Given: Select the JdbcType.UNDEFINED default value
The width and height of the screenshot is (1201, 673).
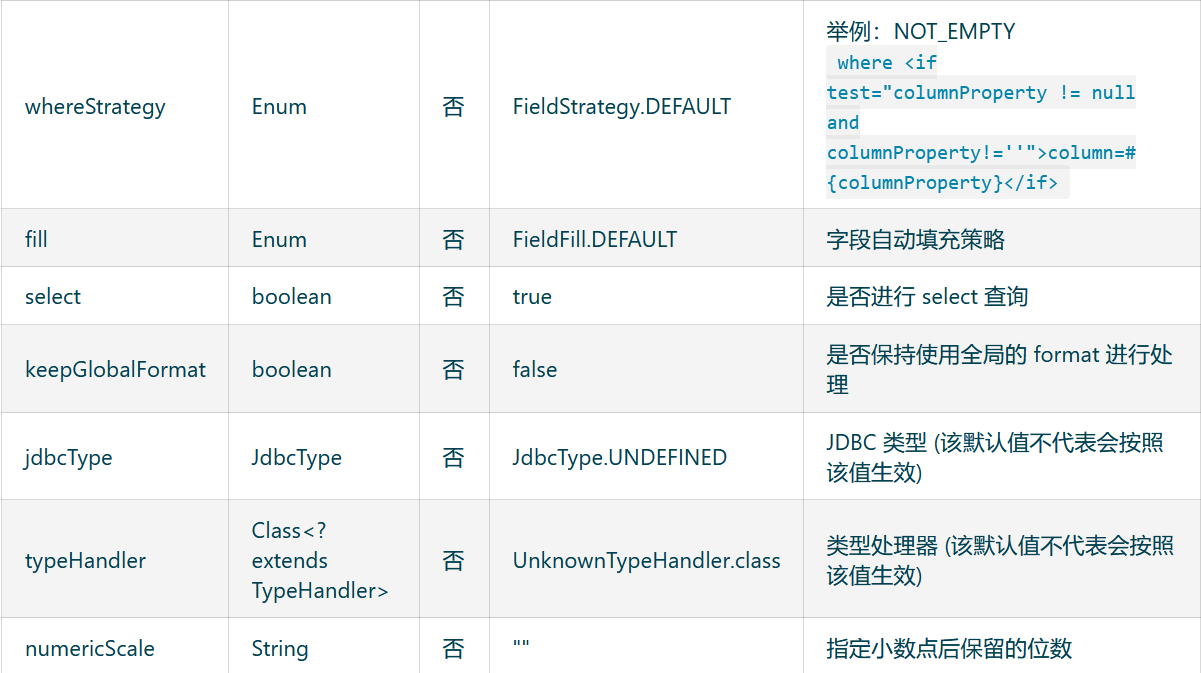Looking at the screenshot, I should (x=619, y=457).
